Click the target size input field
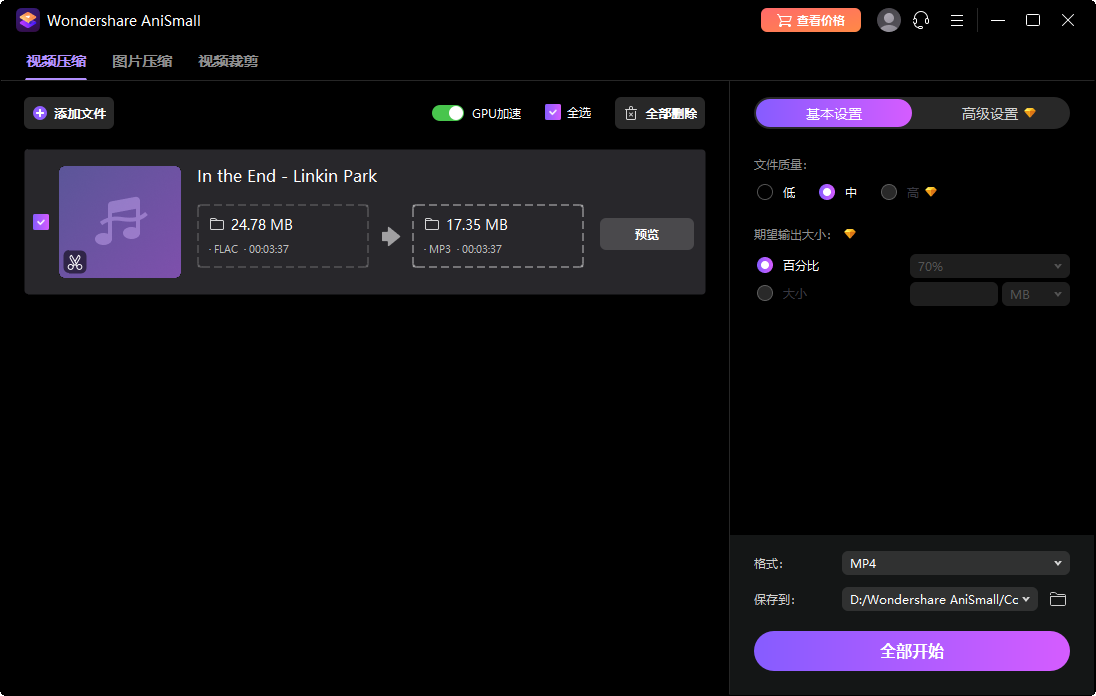Screen dimensions: 1096x696 tap(953, 294)
